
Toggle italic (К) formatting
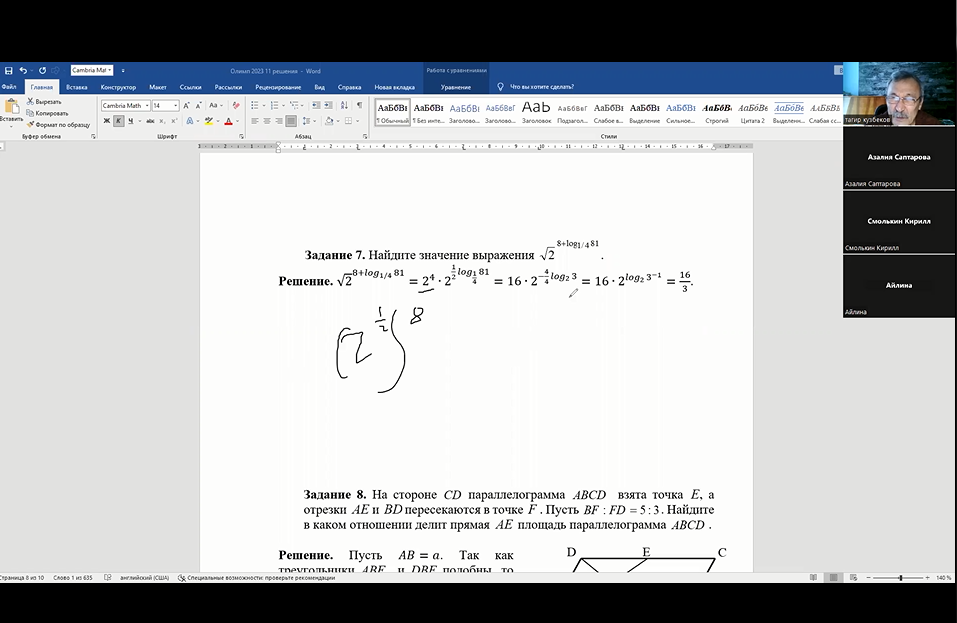(118, 121)
